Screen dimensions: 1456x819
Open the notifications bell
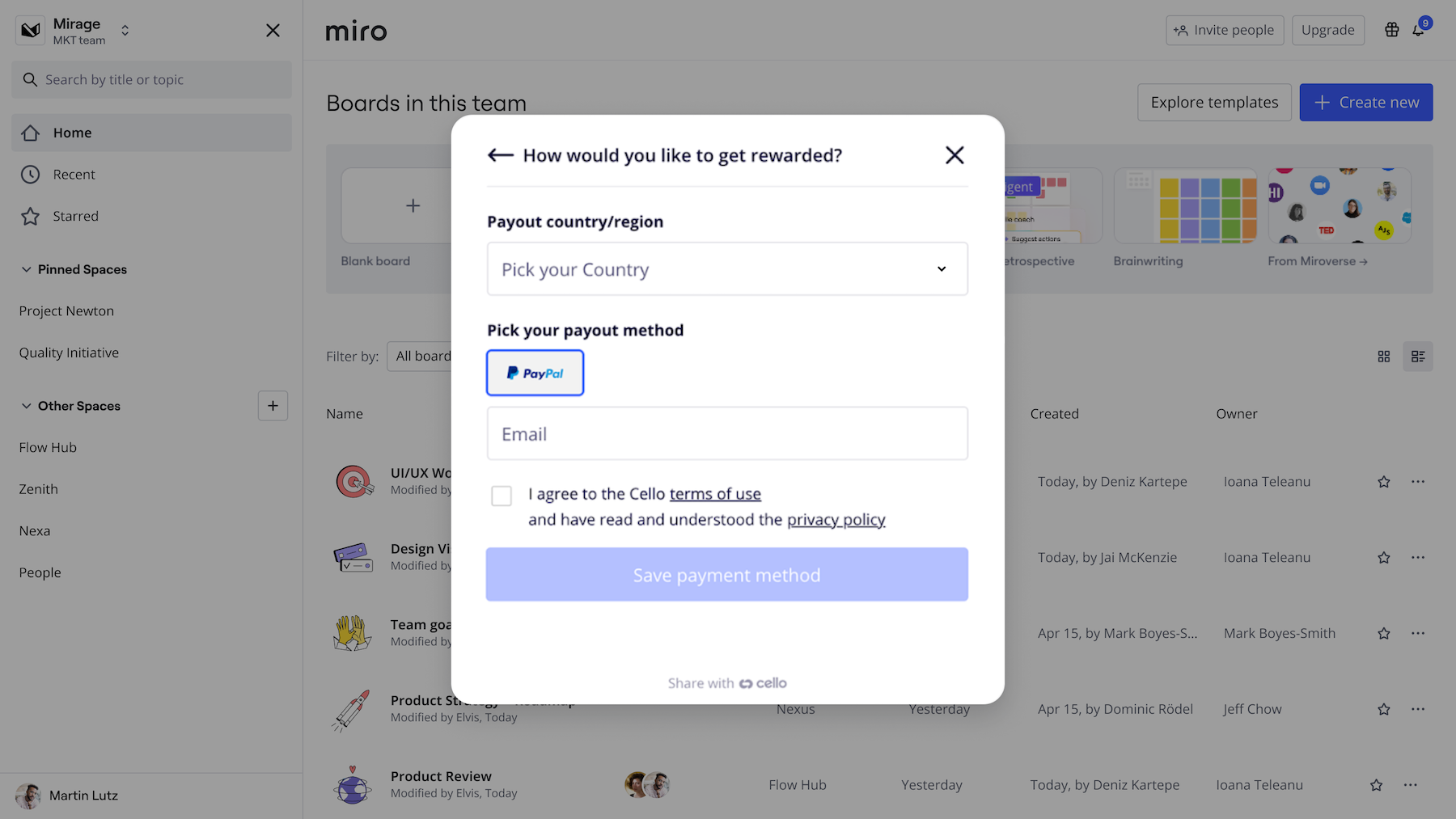(x=1418, y=31)
